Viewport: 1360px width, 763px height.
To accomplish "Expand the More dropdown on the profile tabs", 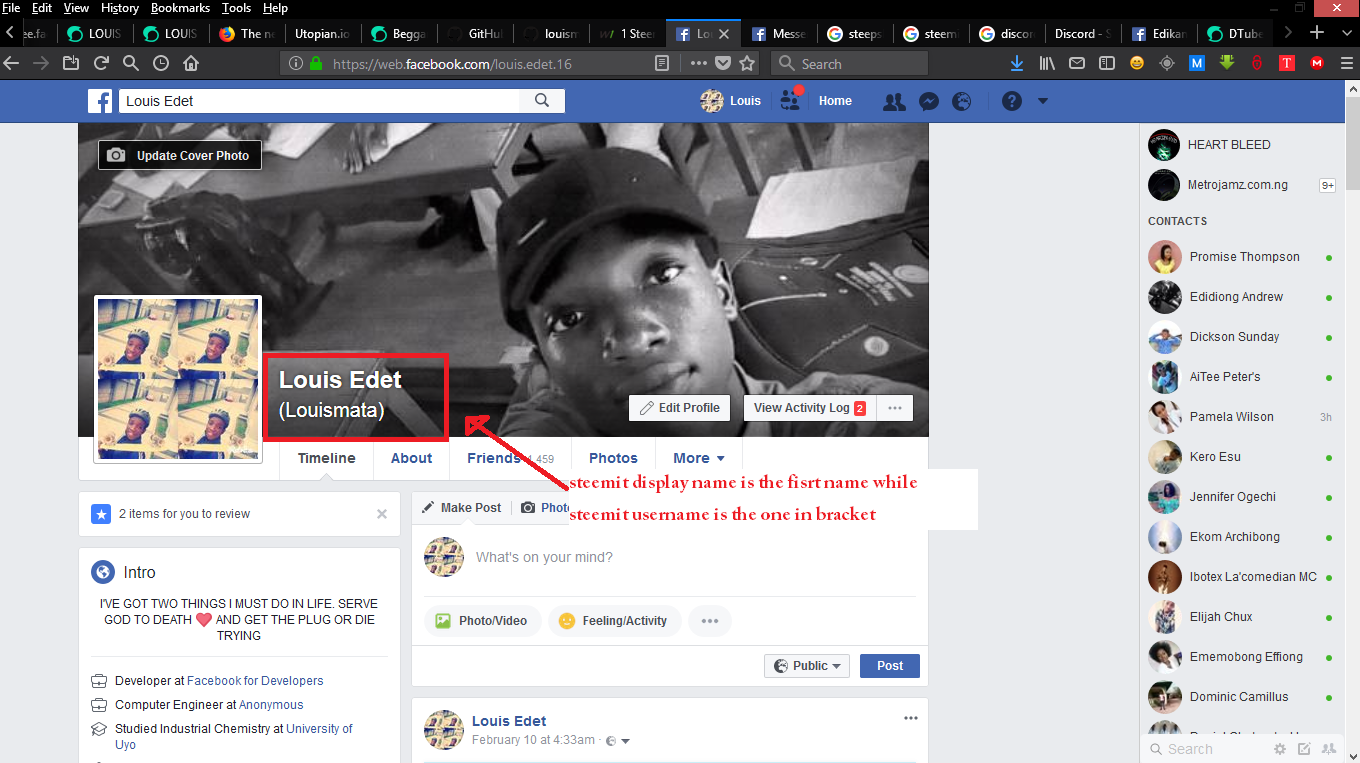I will click(699, 458).
